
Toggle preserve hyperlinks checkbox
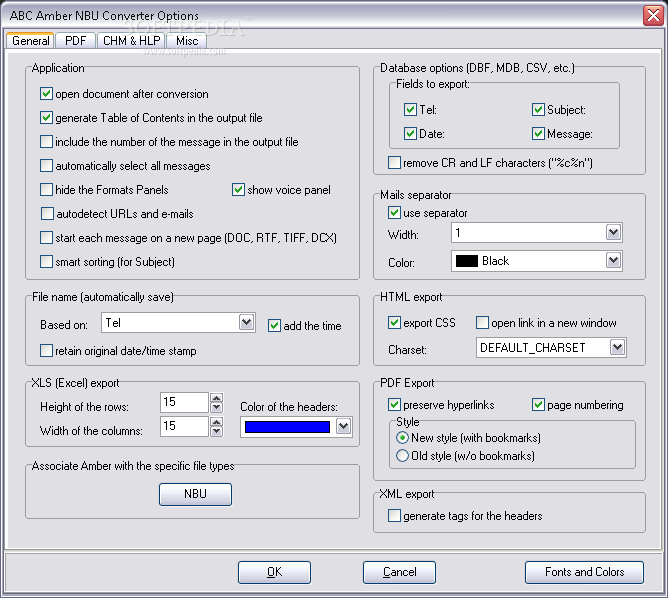click(x=394, y=404)
